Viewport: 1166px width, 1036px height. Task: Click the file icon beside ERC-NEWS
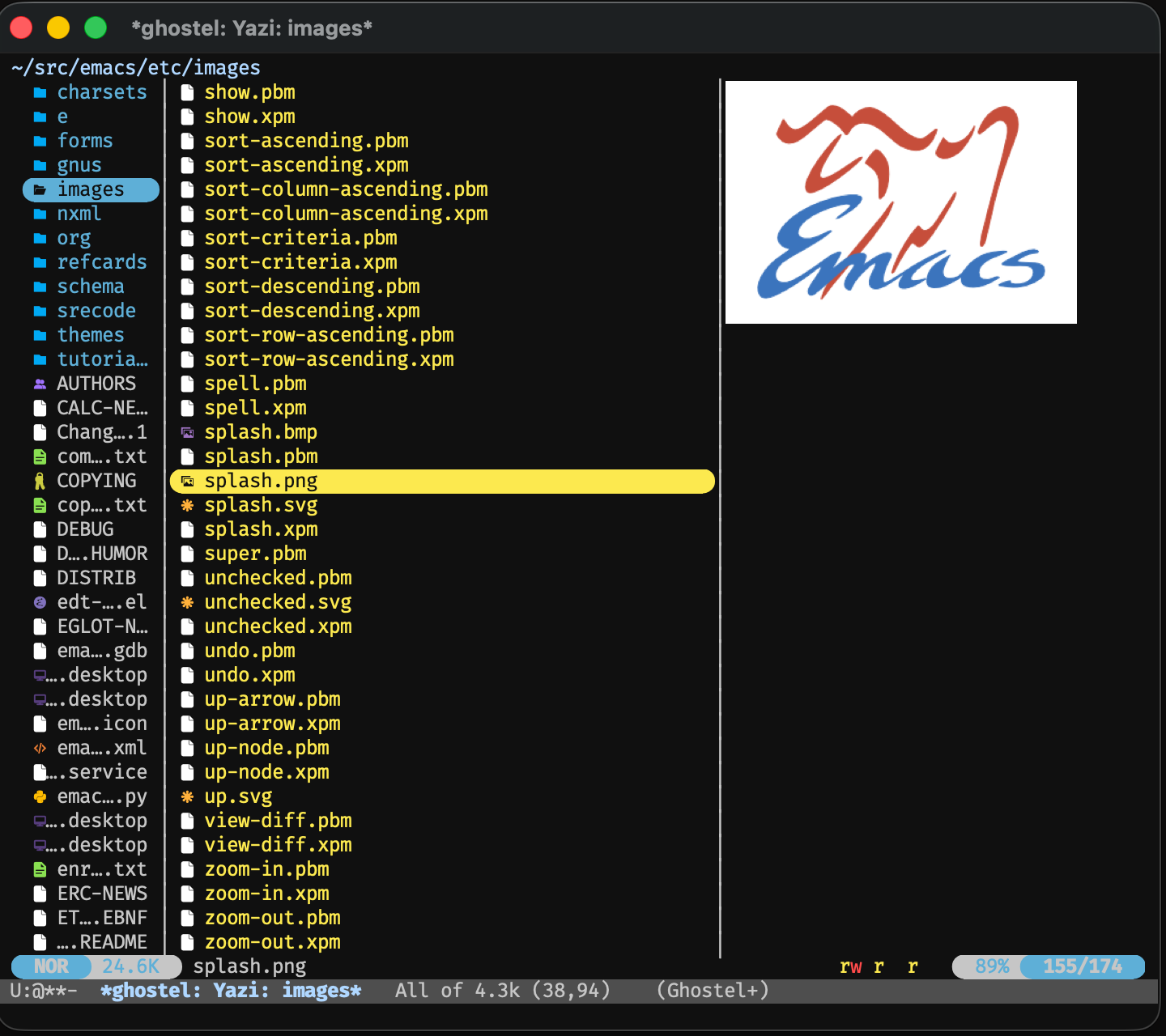tap(40, 894)
